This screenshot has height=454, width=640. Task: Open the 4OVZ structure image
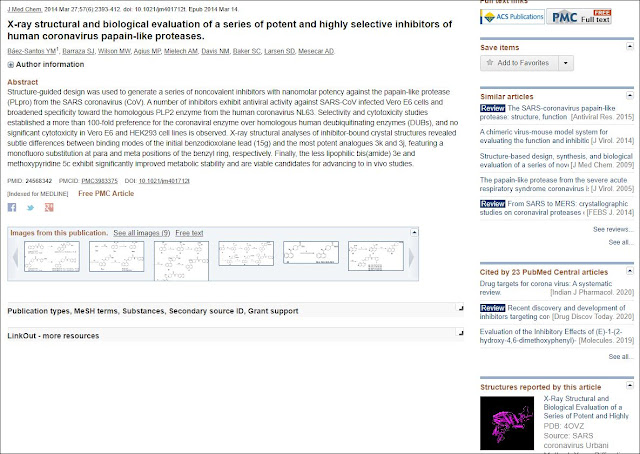[x=507, y=423]
